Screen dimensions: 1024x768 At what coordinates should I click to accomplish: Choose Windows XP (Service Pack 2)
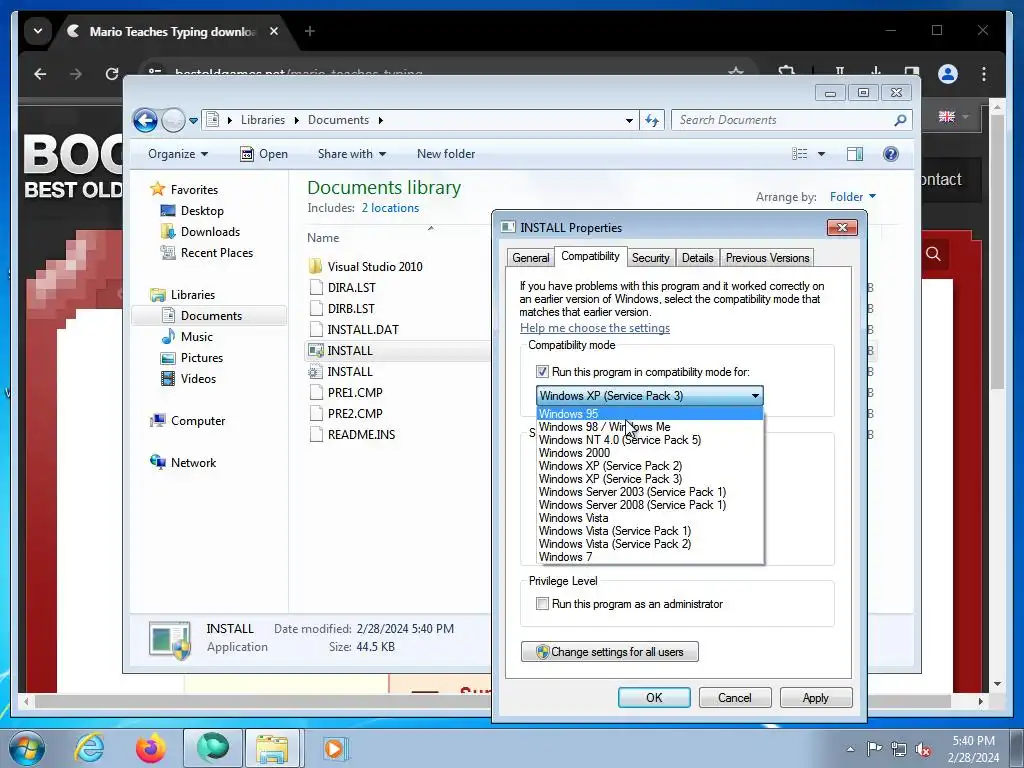click(x=650, y=466)
